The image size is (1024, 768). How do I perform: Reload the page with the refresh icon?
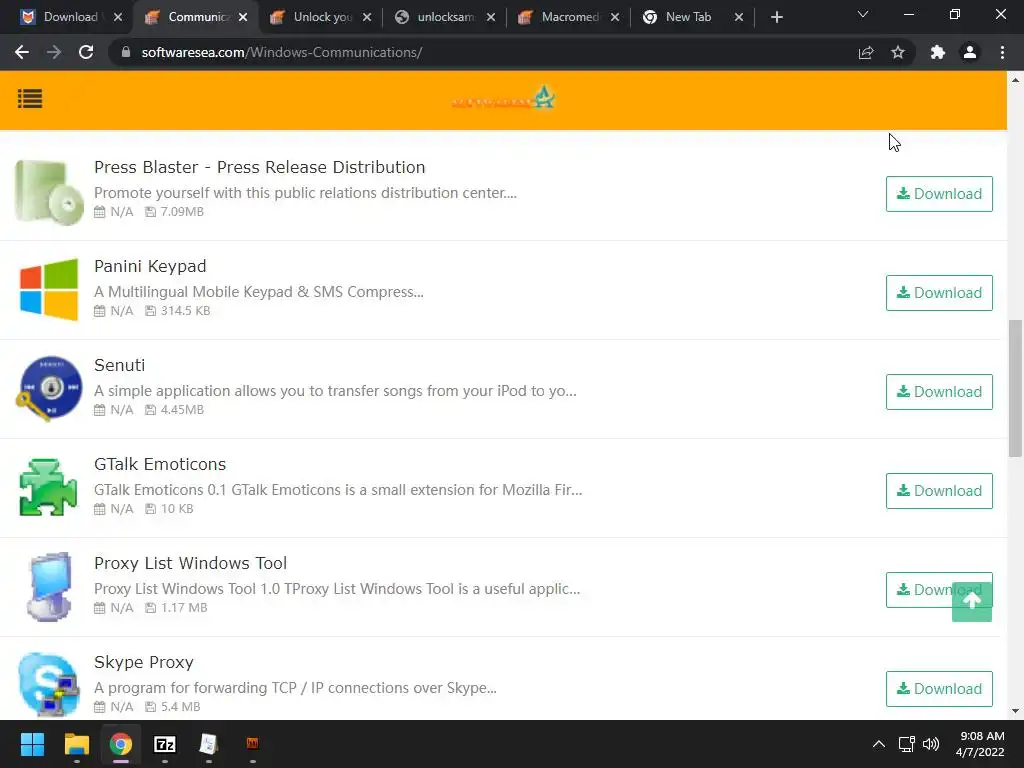pos(86,52)
